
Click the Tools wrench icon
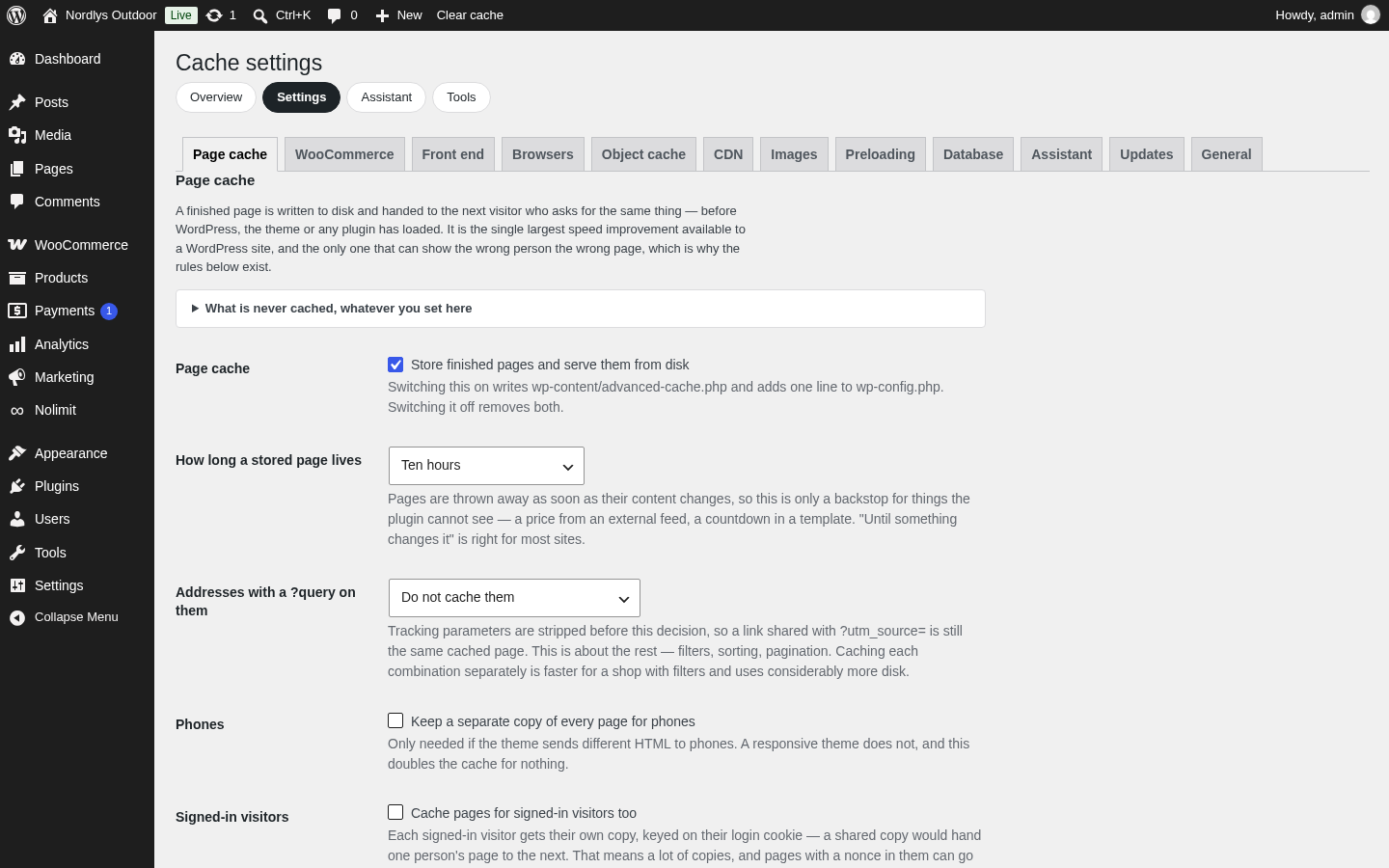(x=17, y=553)
